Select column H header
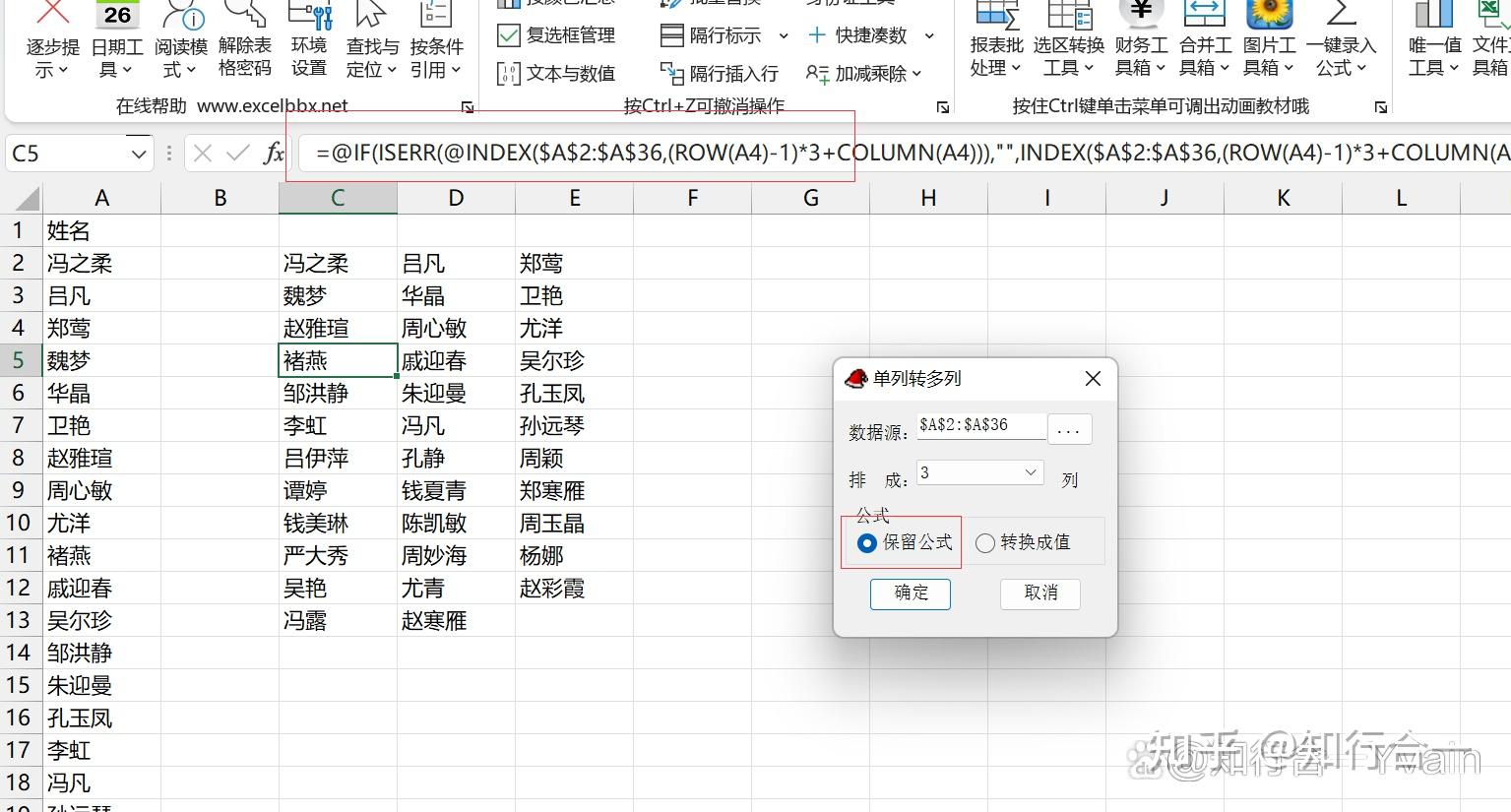 [x=928, y=198]
